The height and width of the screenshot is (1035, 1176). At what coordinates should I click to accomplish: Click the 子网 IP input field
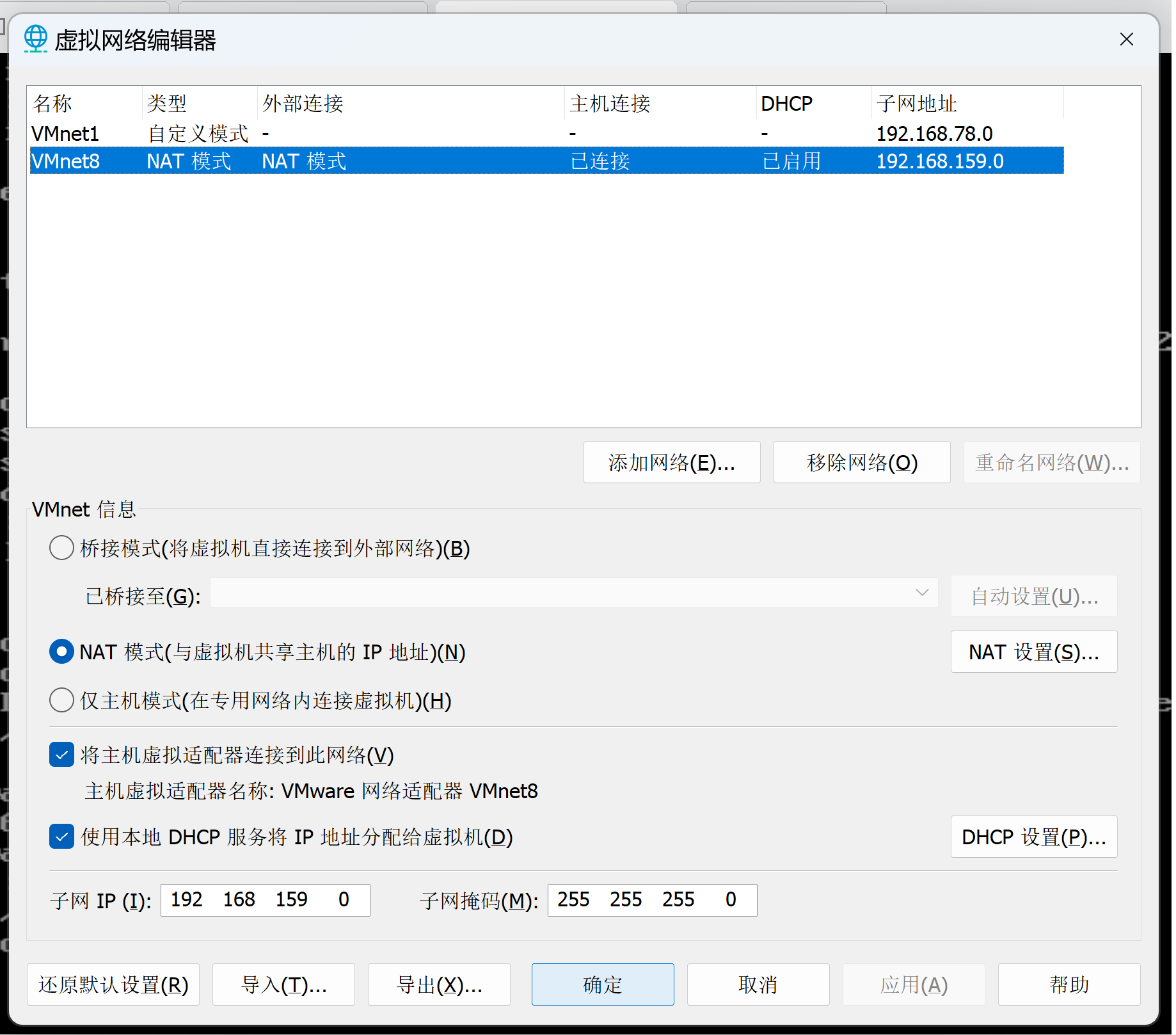(x=265, y=901)
